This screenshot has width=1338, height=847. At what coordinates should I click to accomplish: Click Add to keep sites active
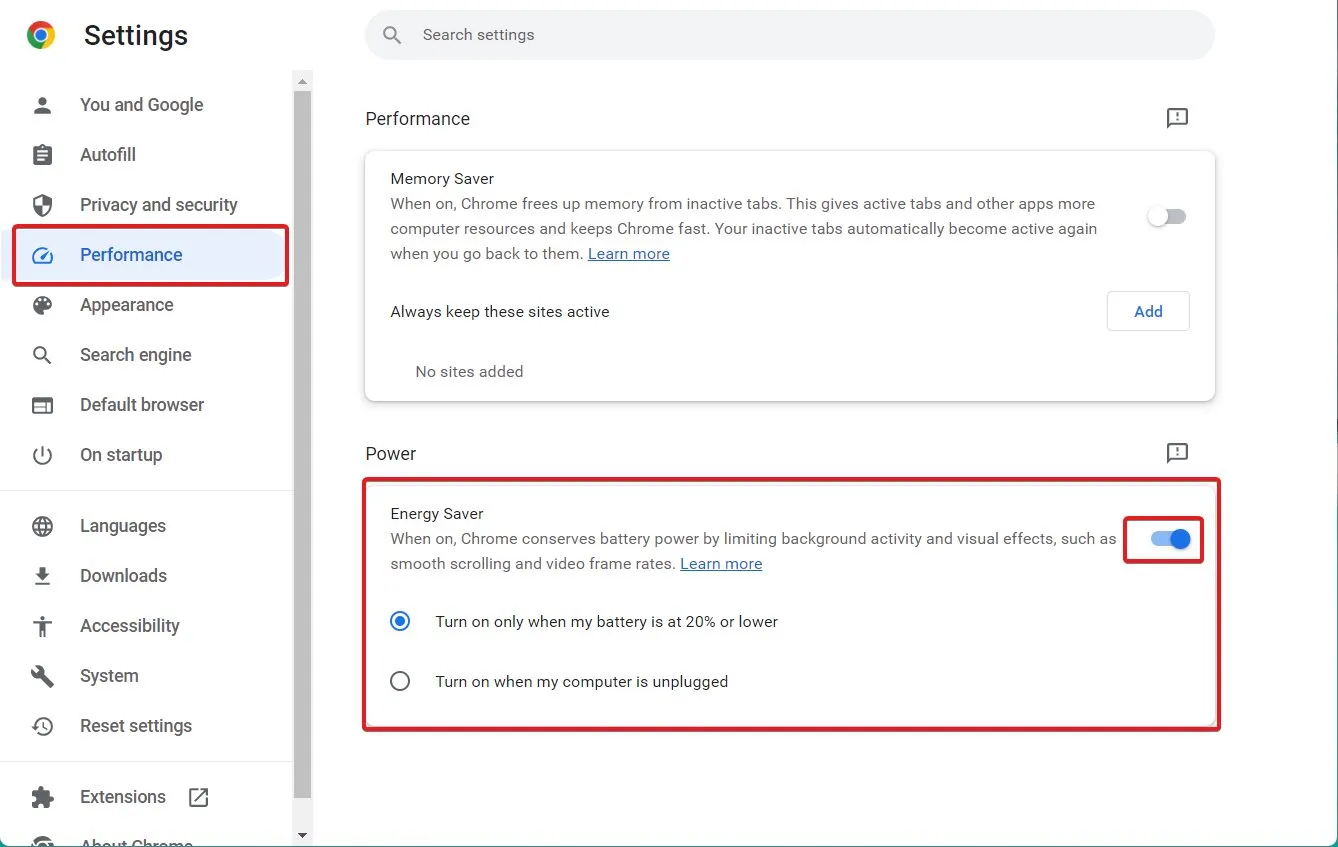[1148, 311]
